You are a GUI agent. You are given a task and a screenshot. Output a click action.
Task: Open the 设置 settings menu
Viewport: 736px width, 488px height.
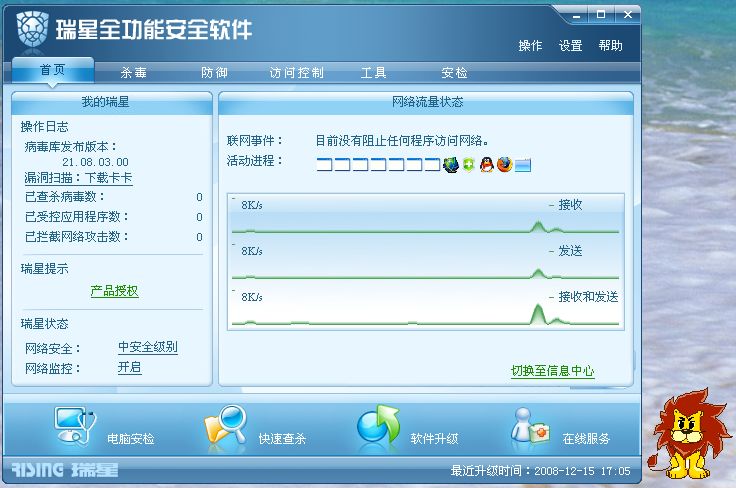pos(570,46)
